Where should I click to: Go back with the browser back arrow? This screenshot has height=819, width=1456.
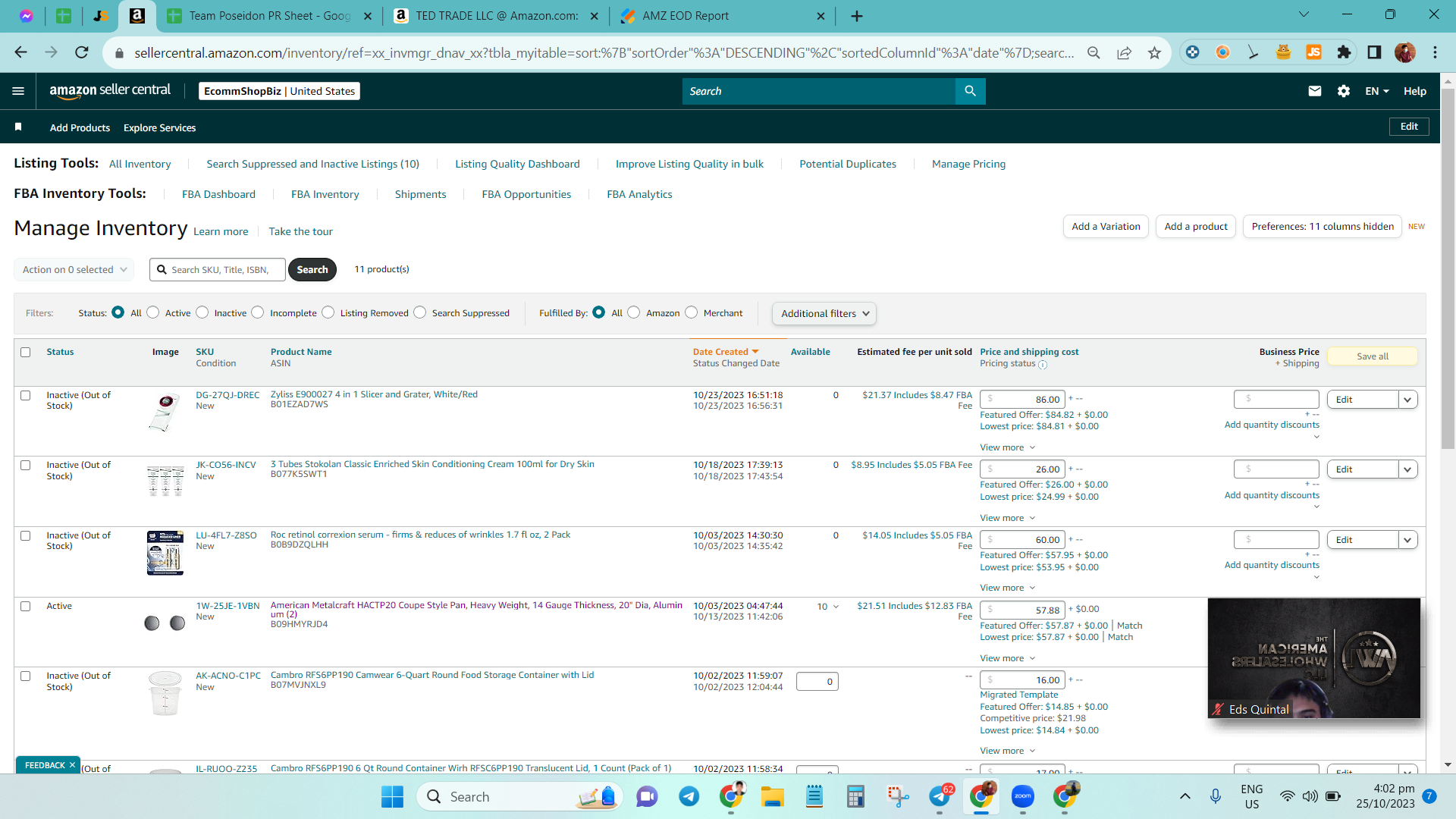click(x=20, y=52)
